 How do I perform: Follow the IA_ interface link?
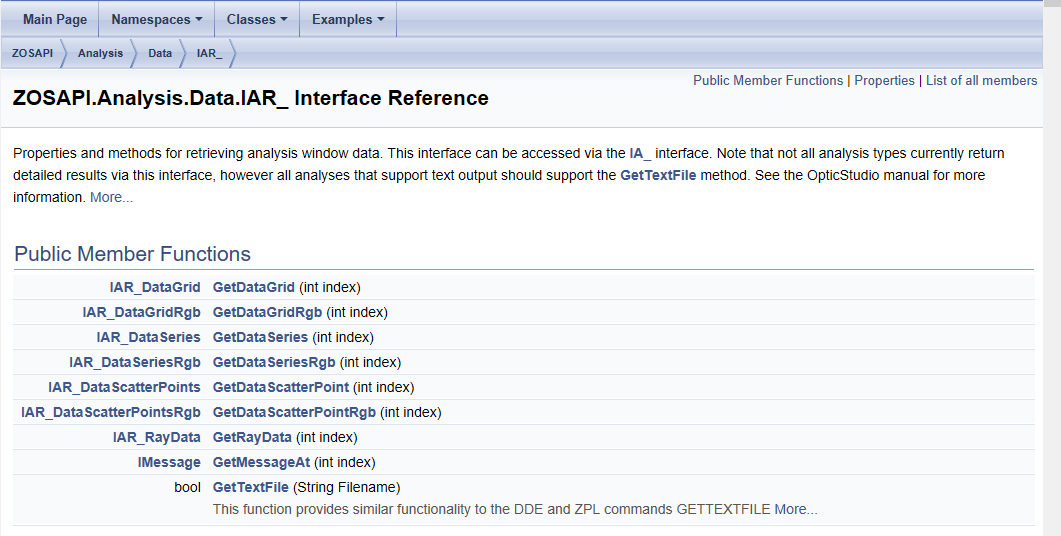click(x=640, y=153)
